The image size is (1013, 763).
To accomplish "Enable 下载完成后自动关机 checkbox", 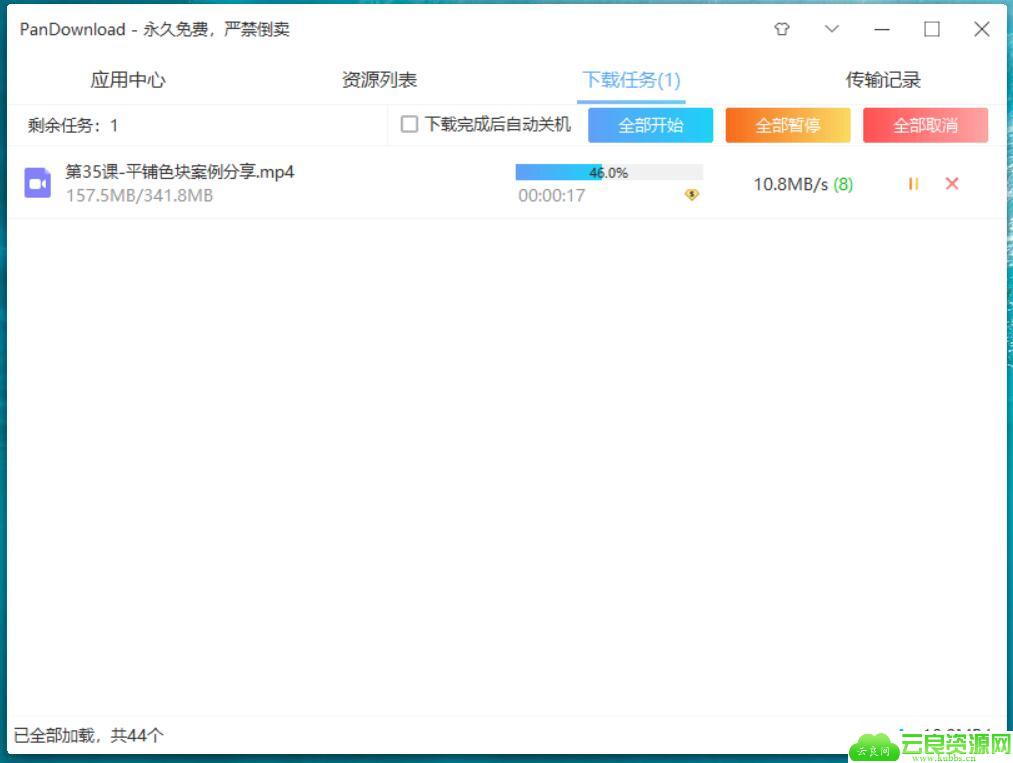I will click(409, 124).
